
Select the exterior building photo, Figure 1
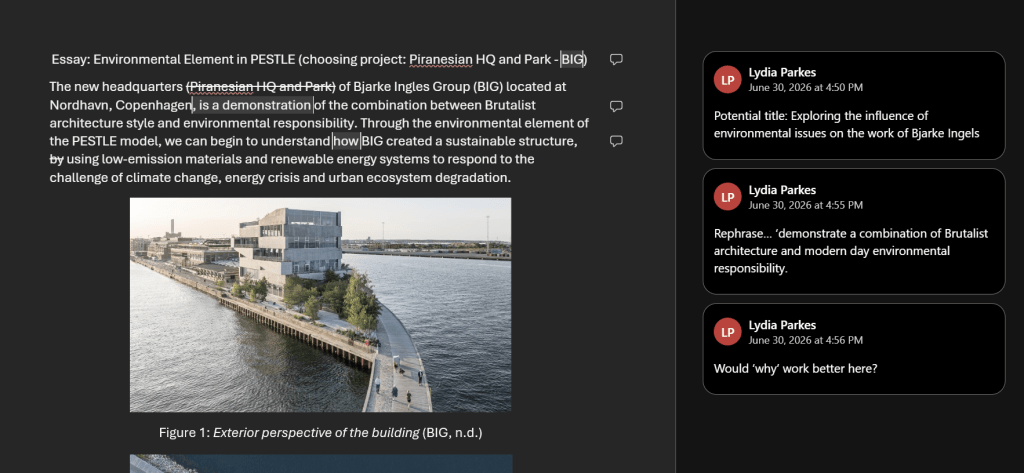point(320,305)
